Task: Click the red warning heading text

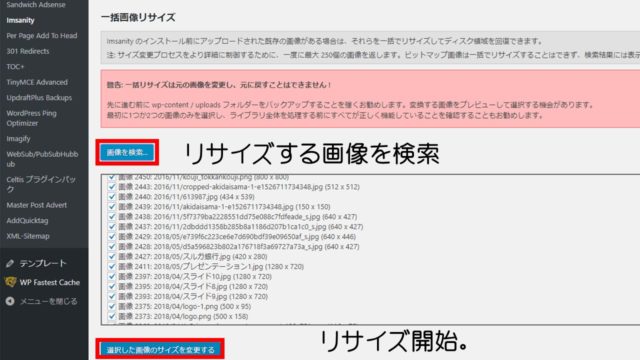Action: point(218,85)
